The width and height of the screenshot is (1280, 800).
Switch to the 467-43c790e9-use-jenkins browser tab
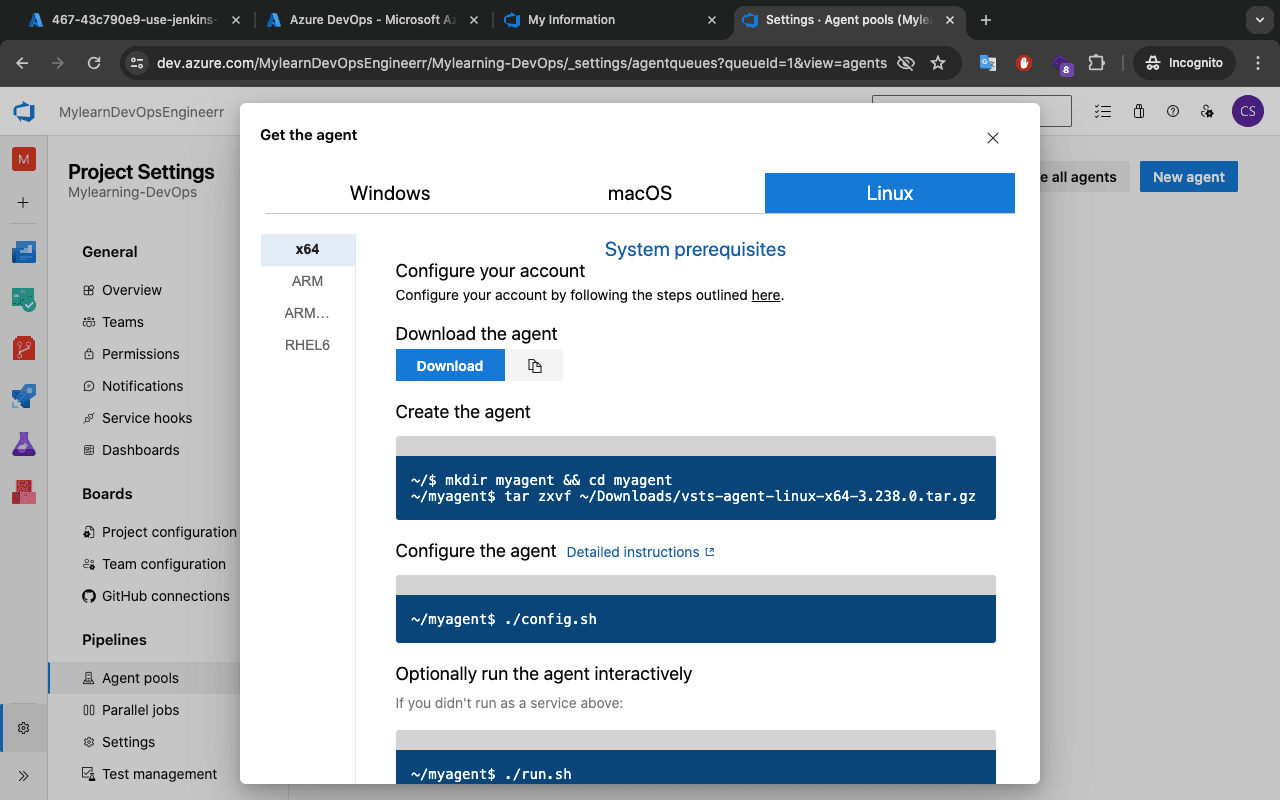(x=135, y=20)
